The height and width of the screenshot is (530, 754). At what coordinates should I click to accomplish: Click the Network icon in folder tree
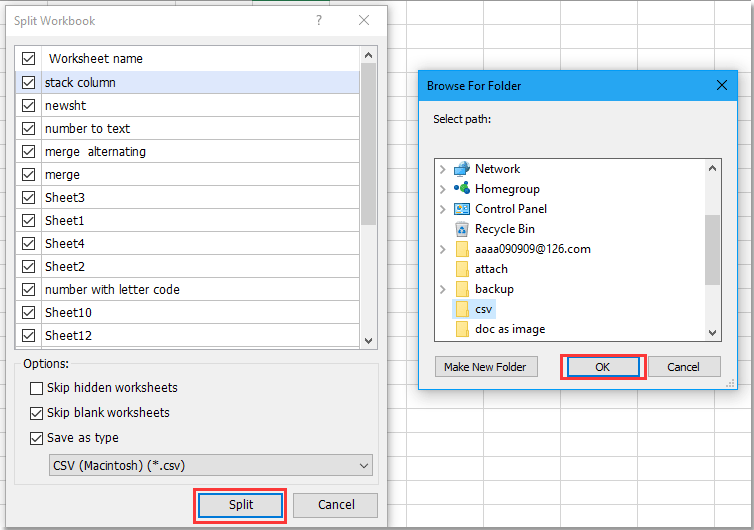point(461,169)
